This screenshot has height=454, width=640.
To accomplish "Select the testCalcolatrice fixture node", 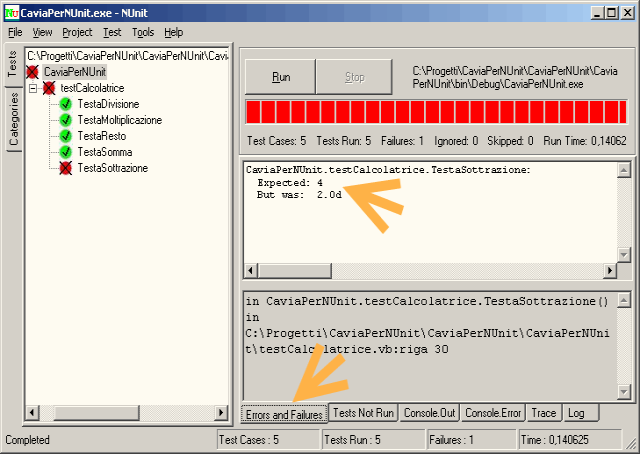I will 92,88.
